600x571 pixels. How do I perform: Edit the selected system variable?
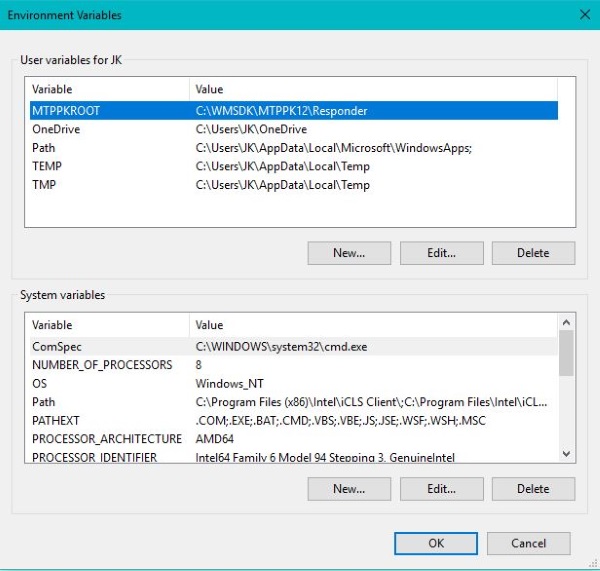pos(442,489)
